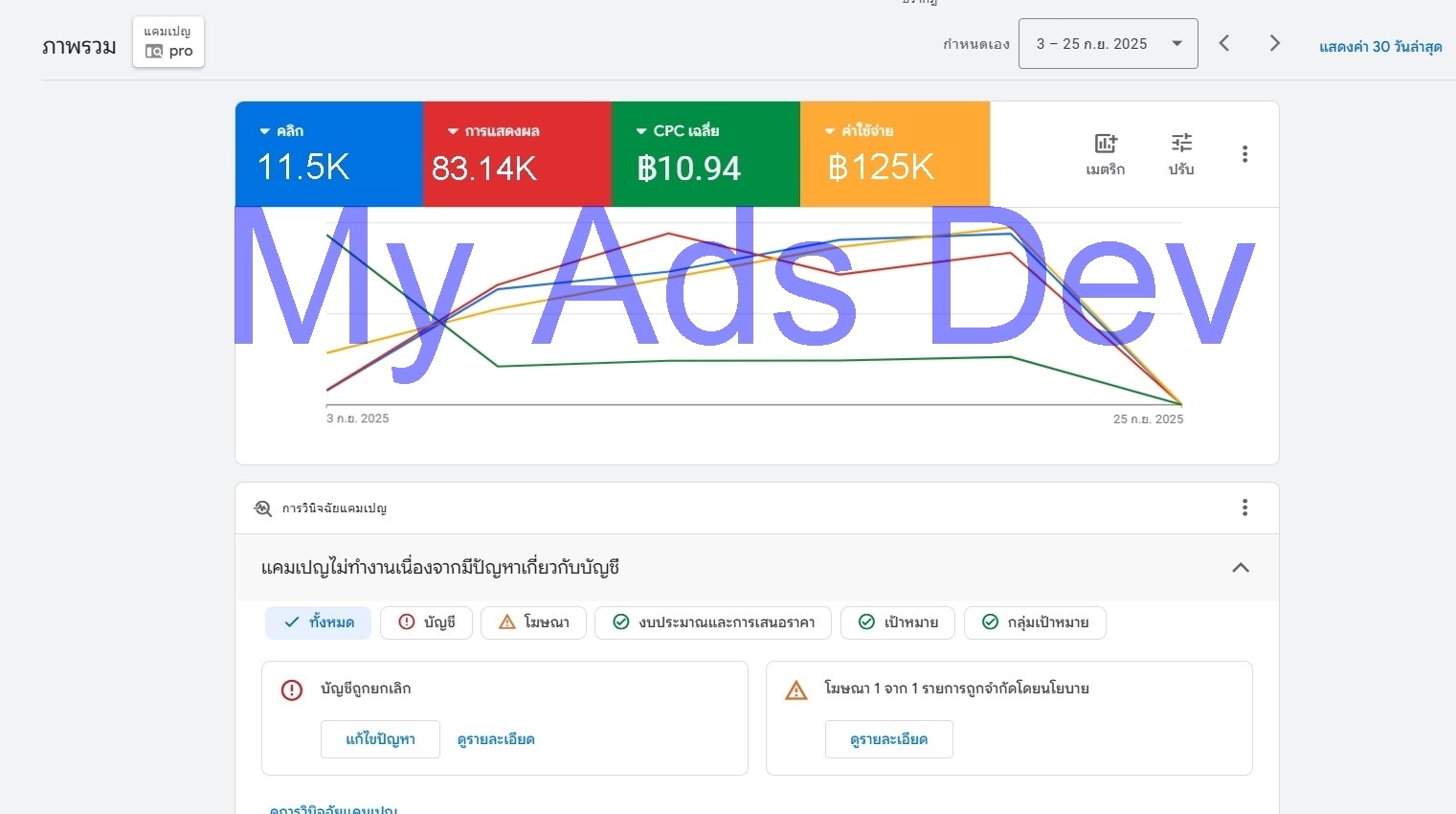Click the red account cancelled alert icon
The width and height of the screenshot is (1456, 814).
pyautogui.click(x=292, y=690)
